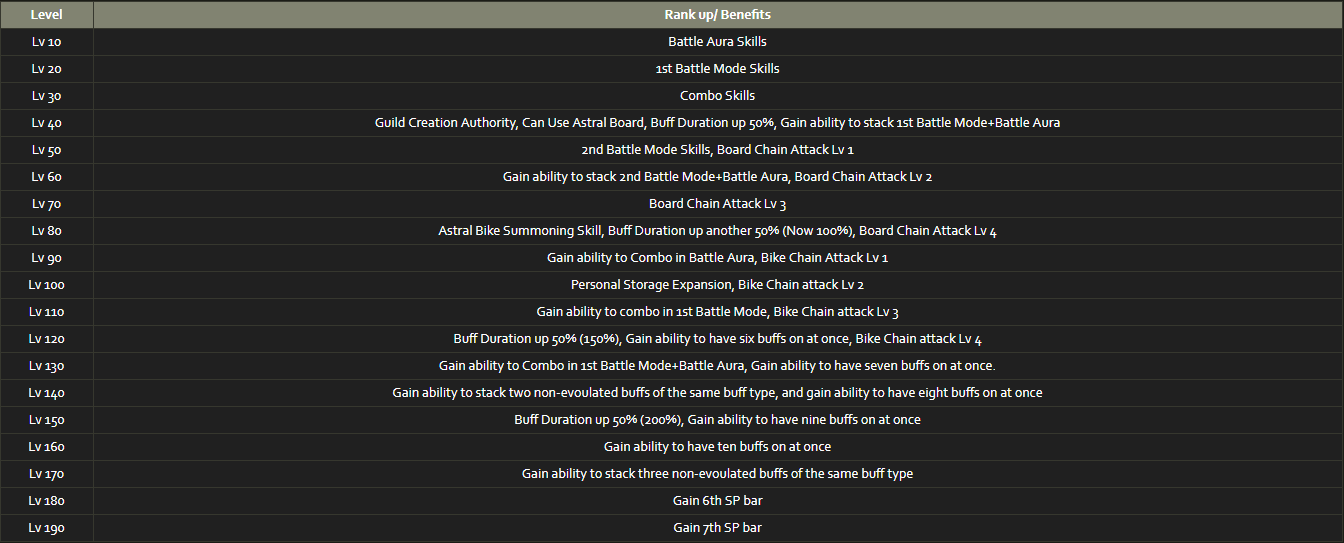The image size is (1344, 543).
Task: Click the Rank up/ Benefits column header
Action: point(717,15)
